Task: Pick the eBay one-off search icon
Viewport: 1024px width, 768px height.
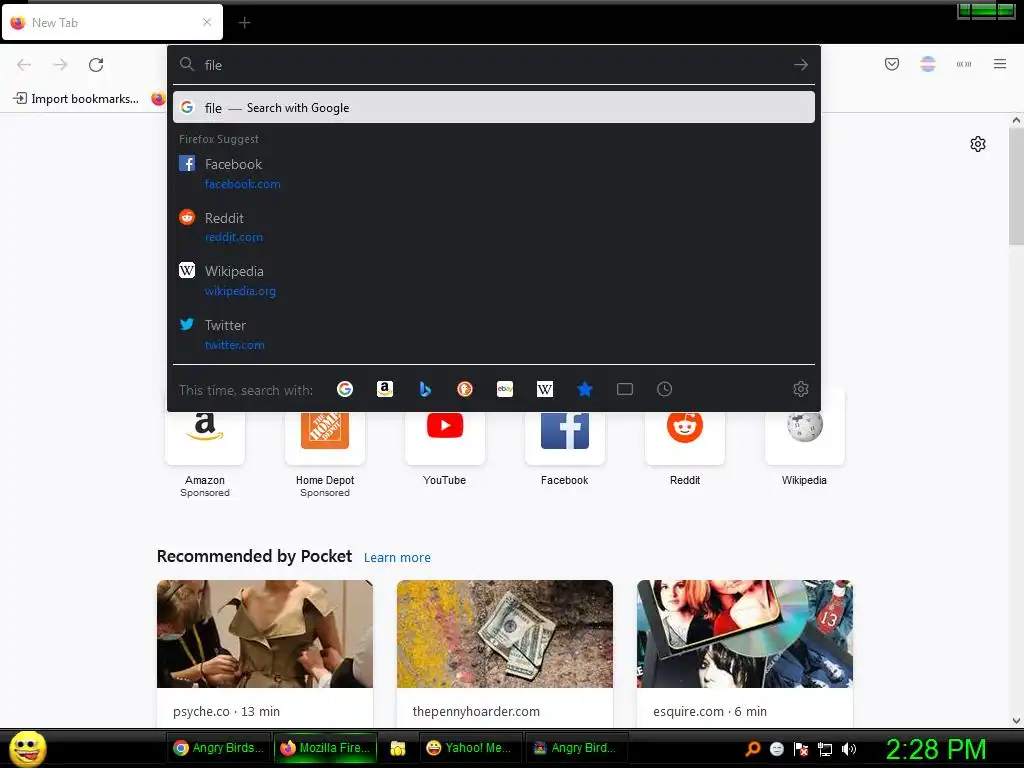Action: (x=505, y=389)
